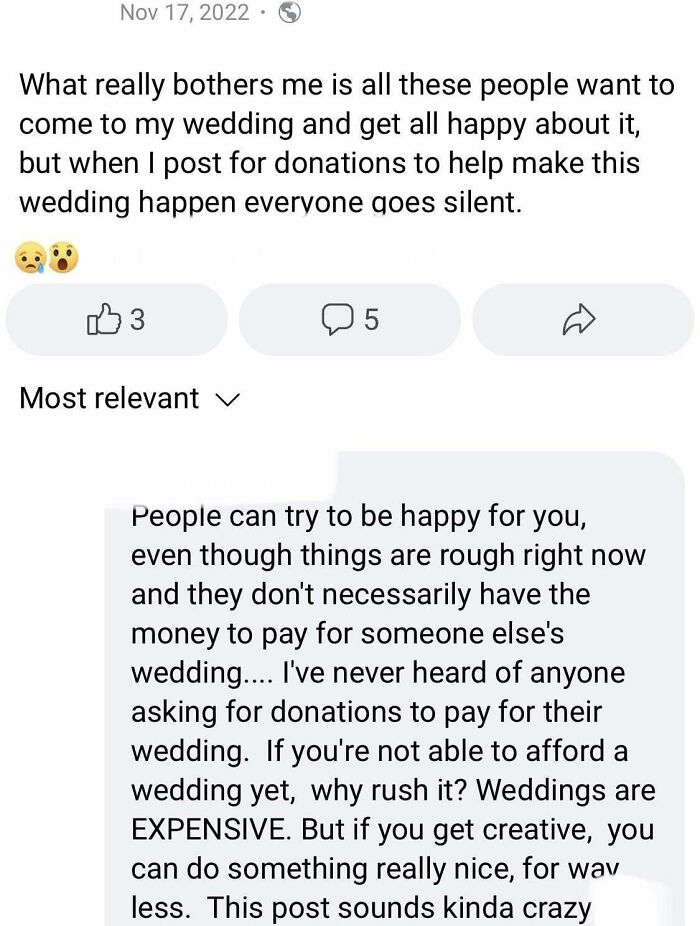
Task: Select the speech bubble beside the 5 count
Action: 339,319
